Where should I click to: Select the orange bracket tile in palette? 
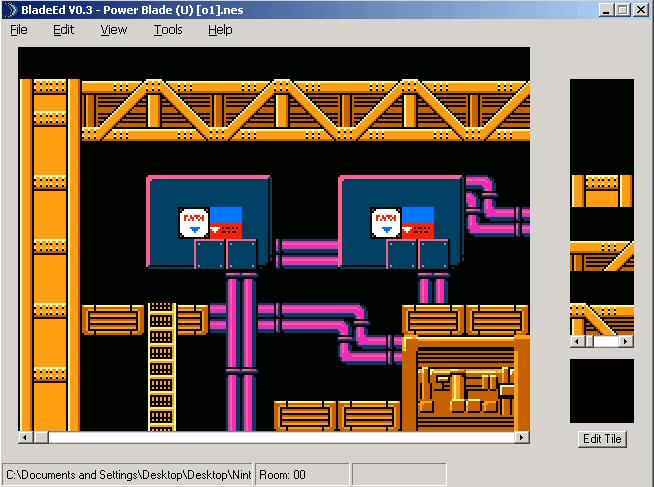(x=601, y=190)
